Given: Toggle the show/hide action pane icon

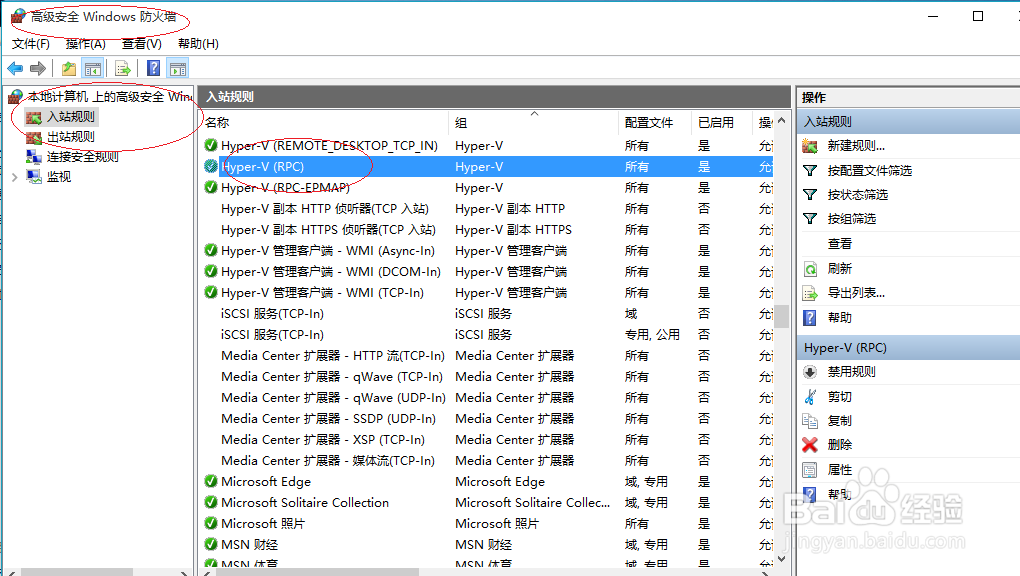Looking at the screenshot, I should (x=178, y=68).
